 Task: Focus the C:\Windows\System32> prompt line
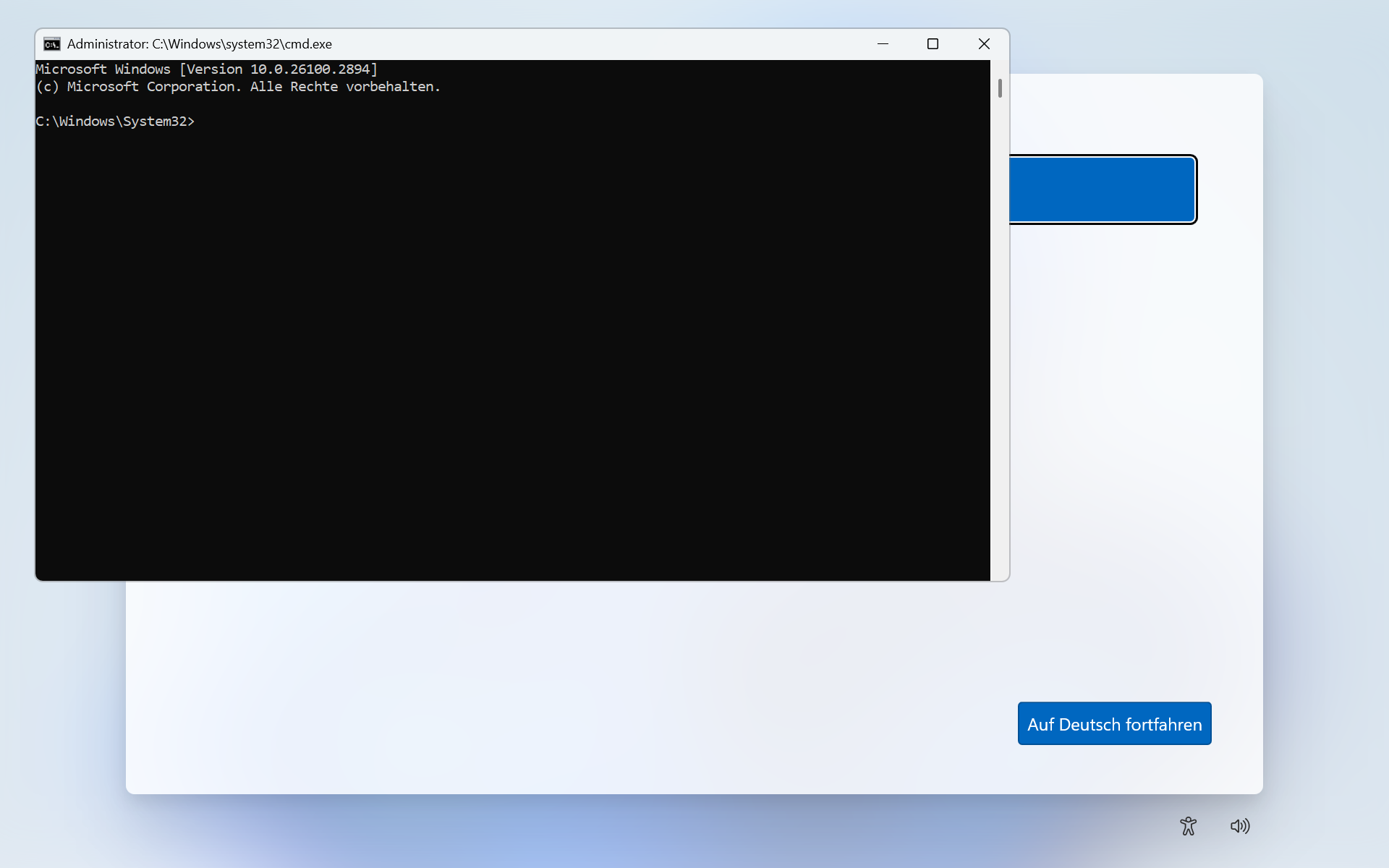pos(116,122)
